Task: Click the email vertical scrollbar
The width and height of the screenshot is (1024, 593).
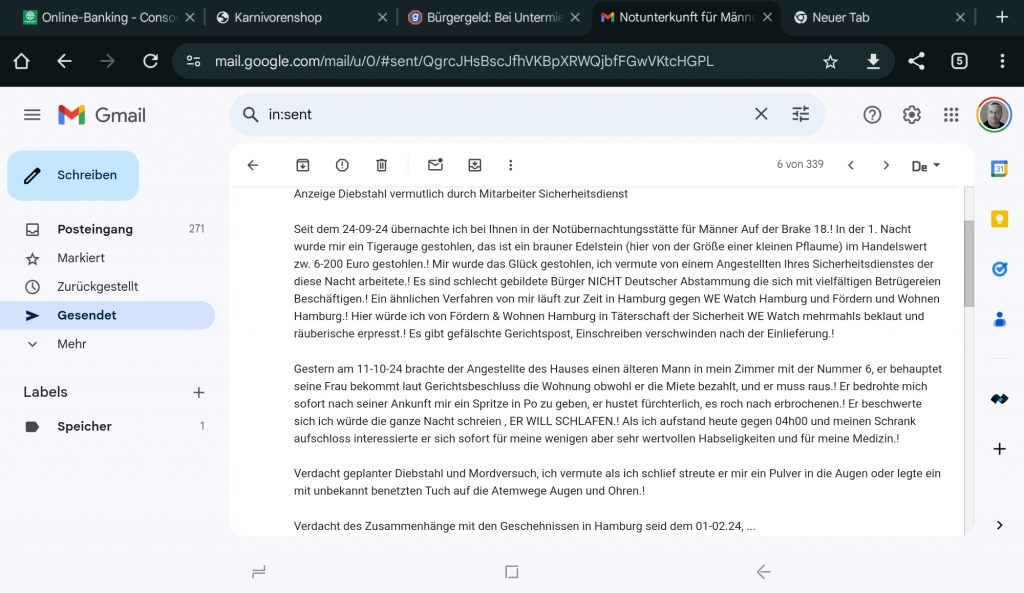Action: click(x=969, y=264)
